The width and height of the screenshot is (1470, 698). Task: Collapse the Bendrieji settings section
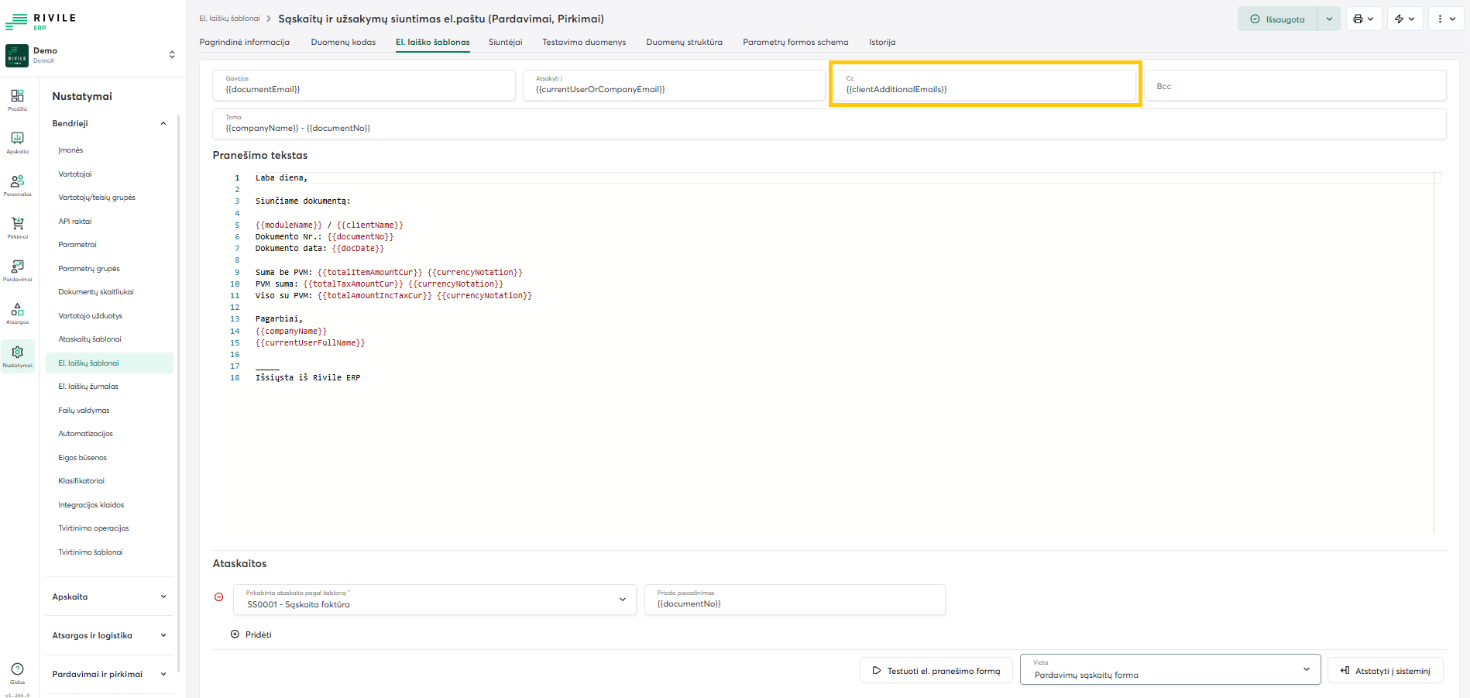click(x=163, y=123)
